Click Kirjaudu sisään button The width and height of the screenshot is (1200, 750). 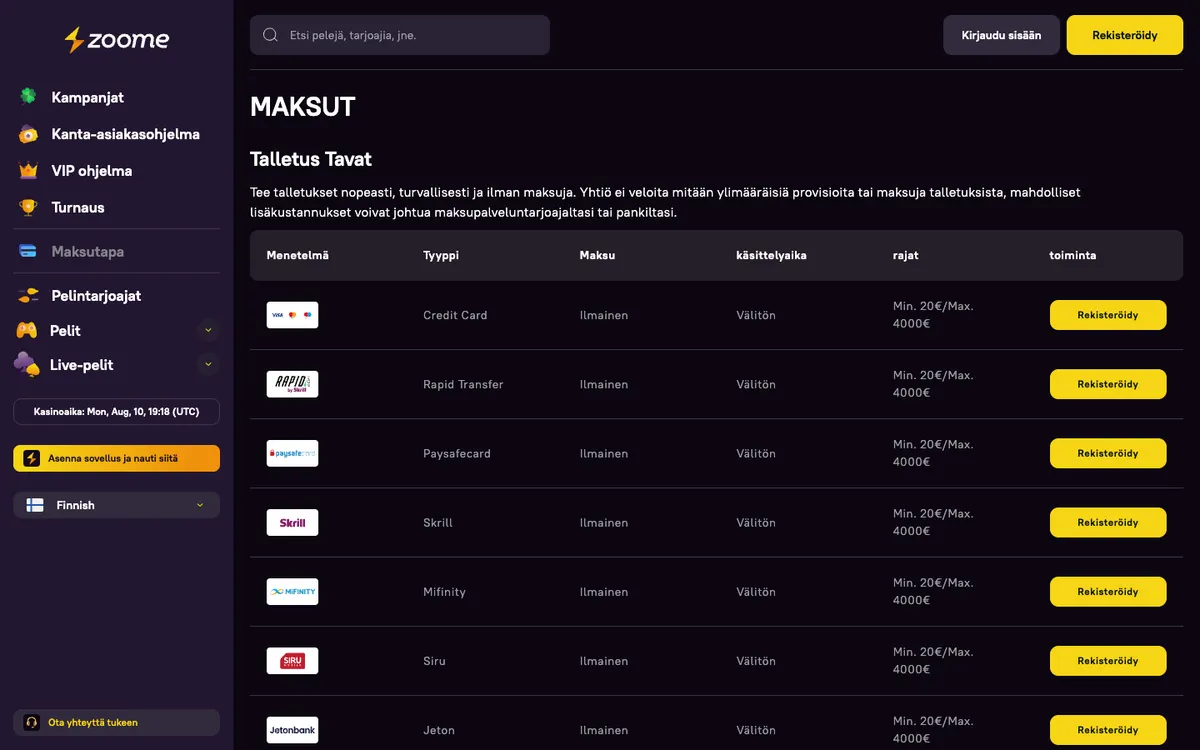1001,35
